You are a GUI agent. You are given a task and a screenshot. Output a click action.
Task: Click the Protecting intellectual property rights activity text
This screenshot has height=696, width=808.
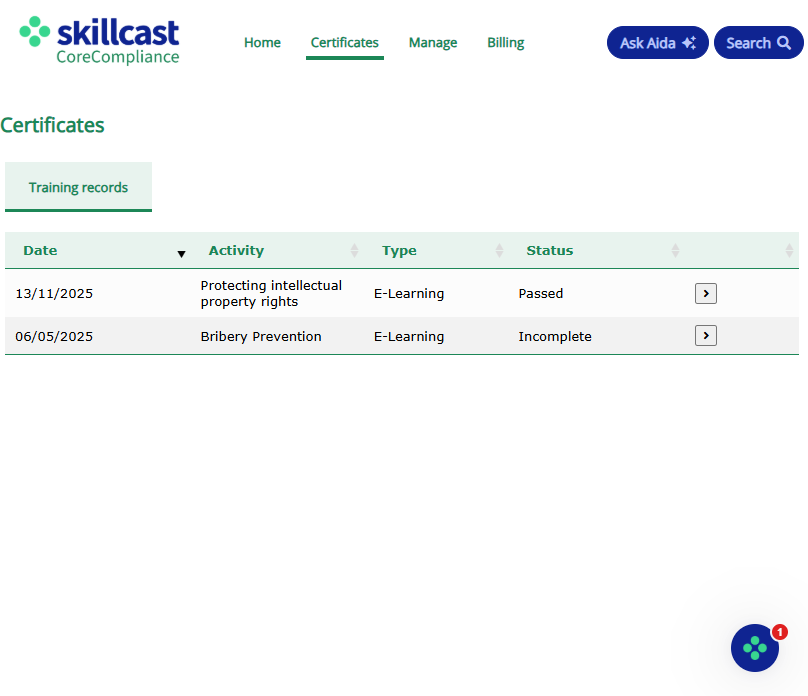(x=271, y=293)
